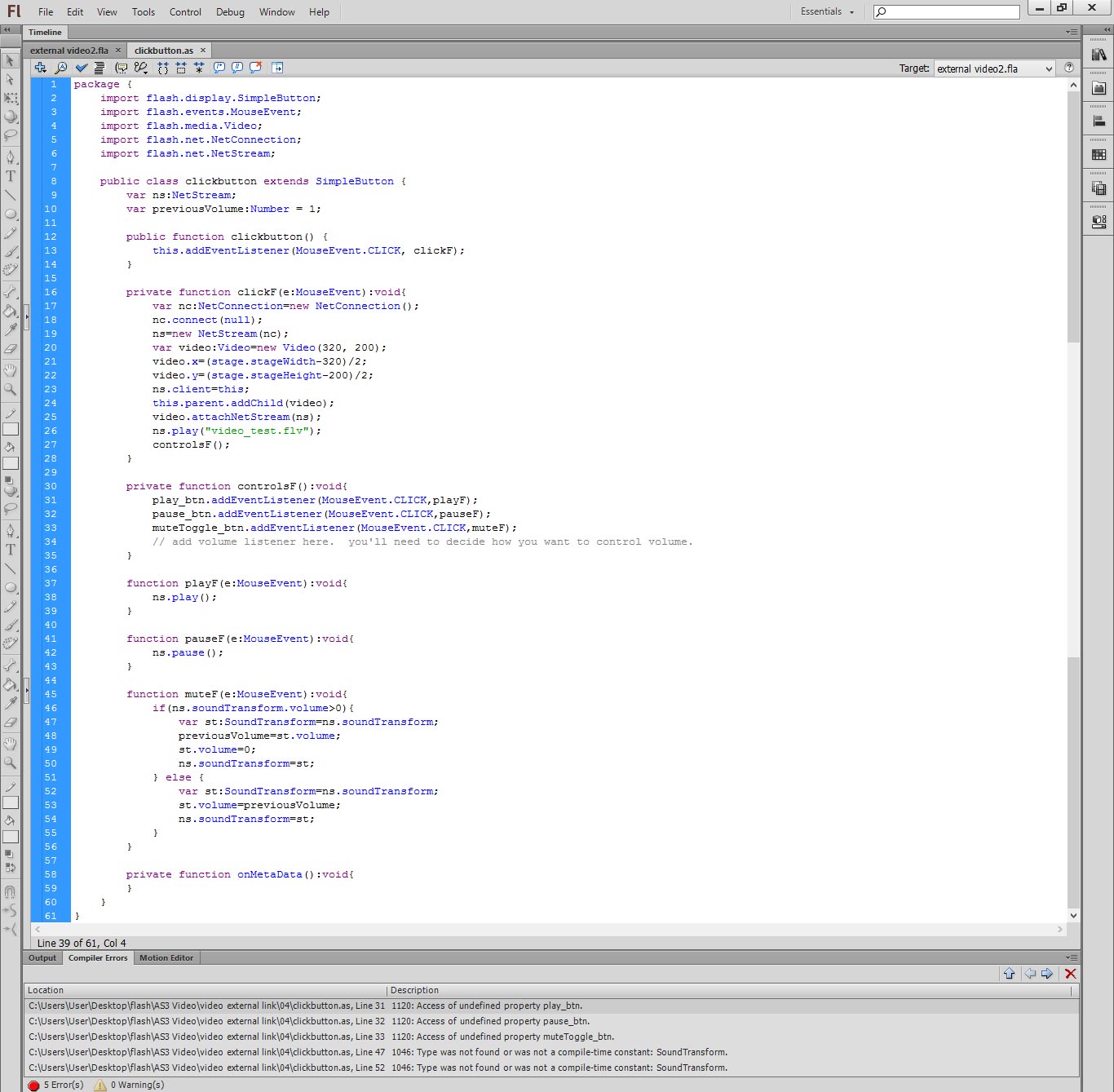Click the search field in title bar
This screenshot has width=1114, height=1092.
pos(946,12)
